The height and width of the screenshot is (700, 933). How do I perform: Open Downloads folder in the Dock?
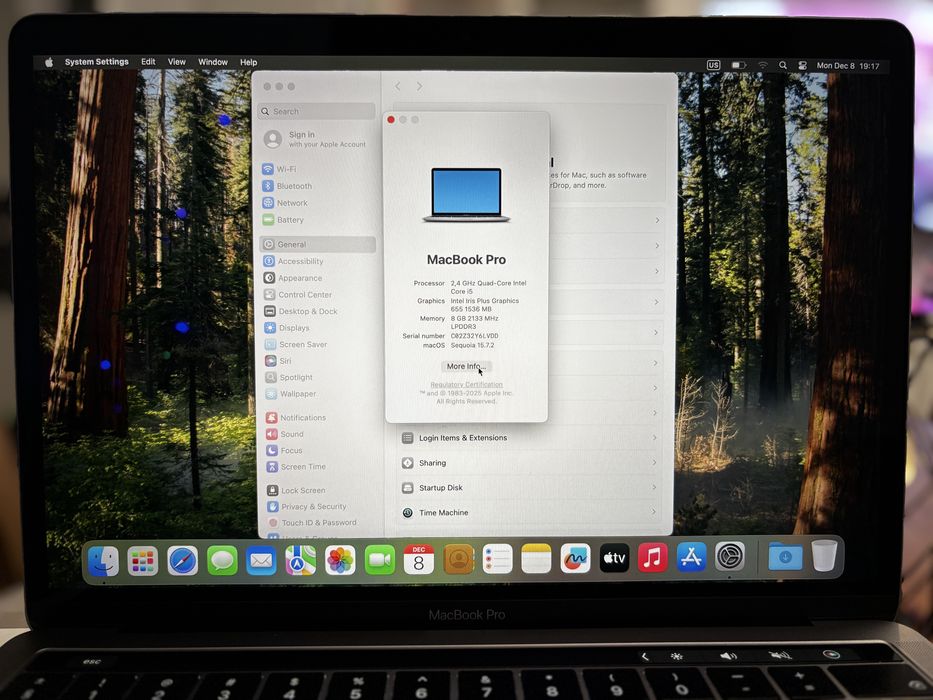[785, 557]
